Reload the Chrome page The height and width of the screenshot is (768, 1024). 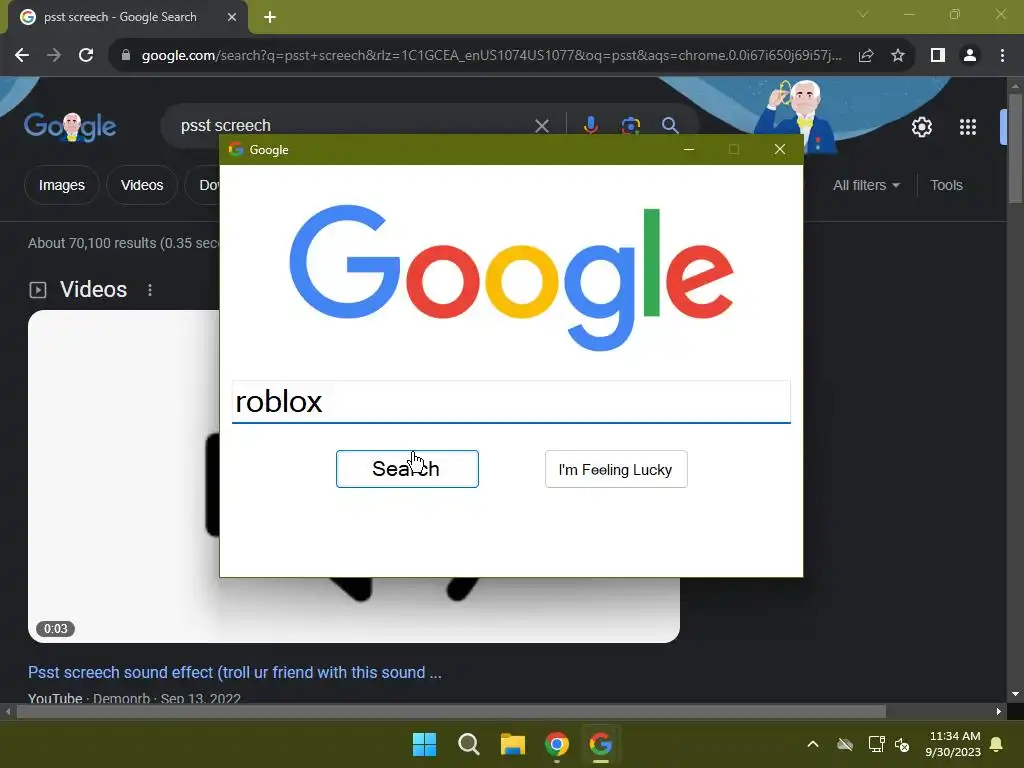(x=86, y=56)
